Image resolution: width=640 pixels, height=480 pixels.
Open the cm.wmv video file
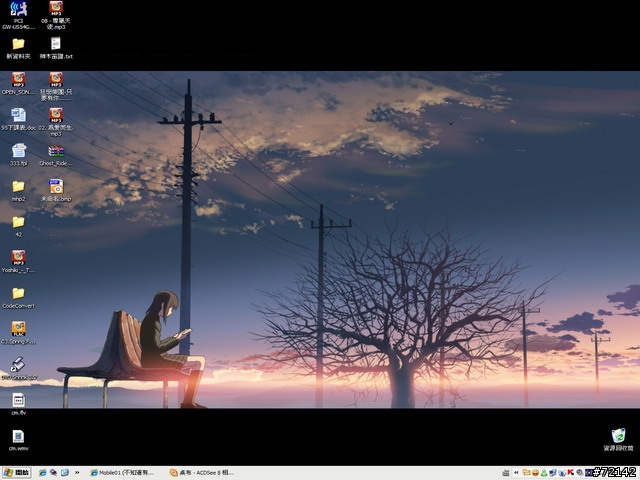18,436
